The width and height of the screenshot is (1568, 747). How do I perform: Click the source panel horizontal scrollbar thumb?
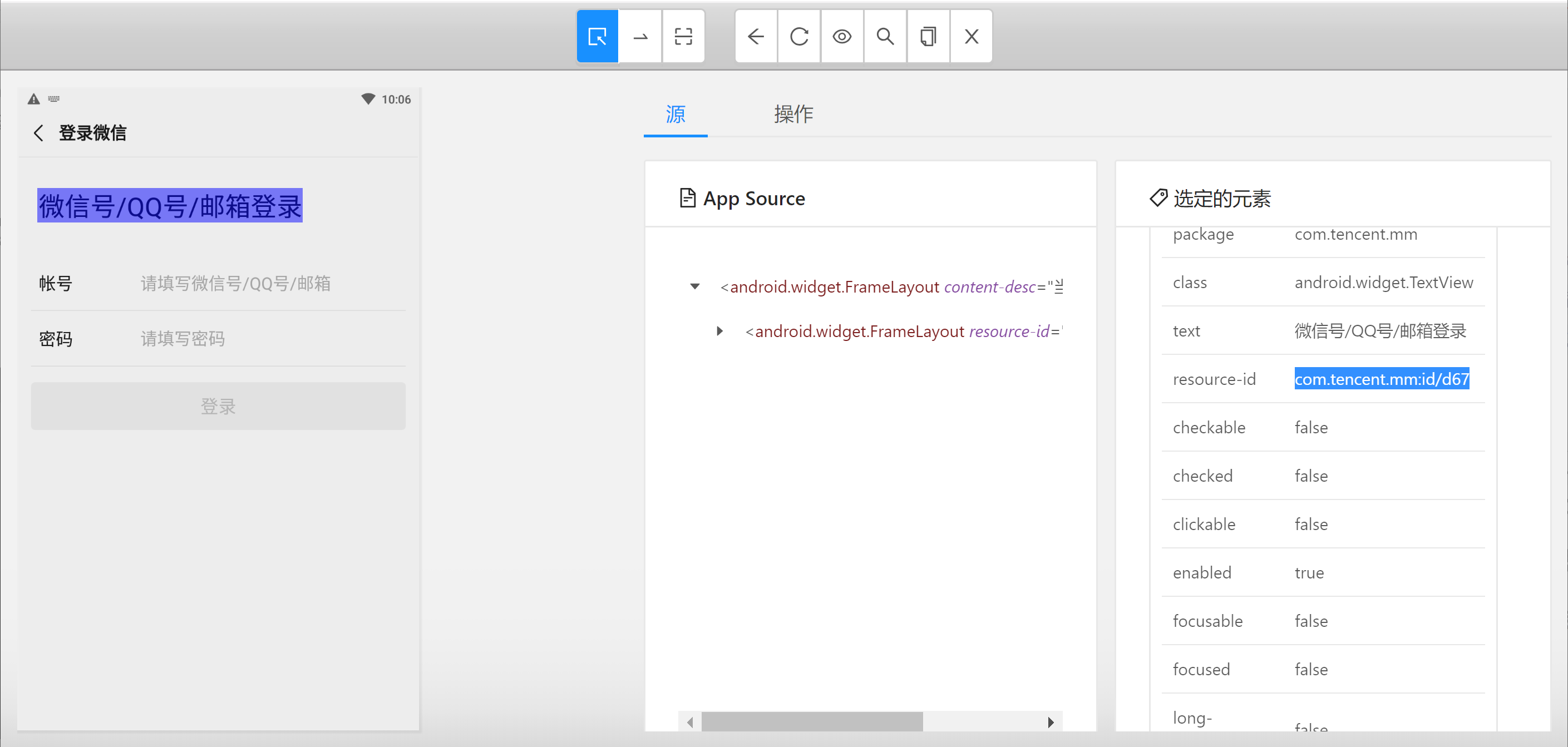(812, 721)
